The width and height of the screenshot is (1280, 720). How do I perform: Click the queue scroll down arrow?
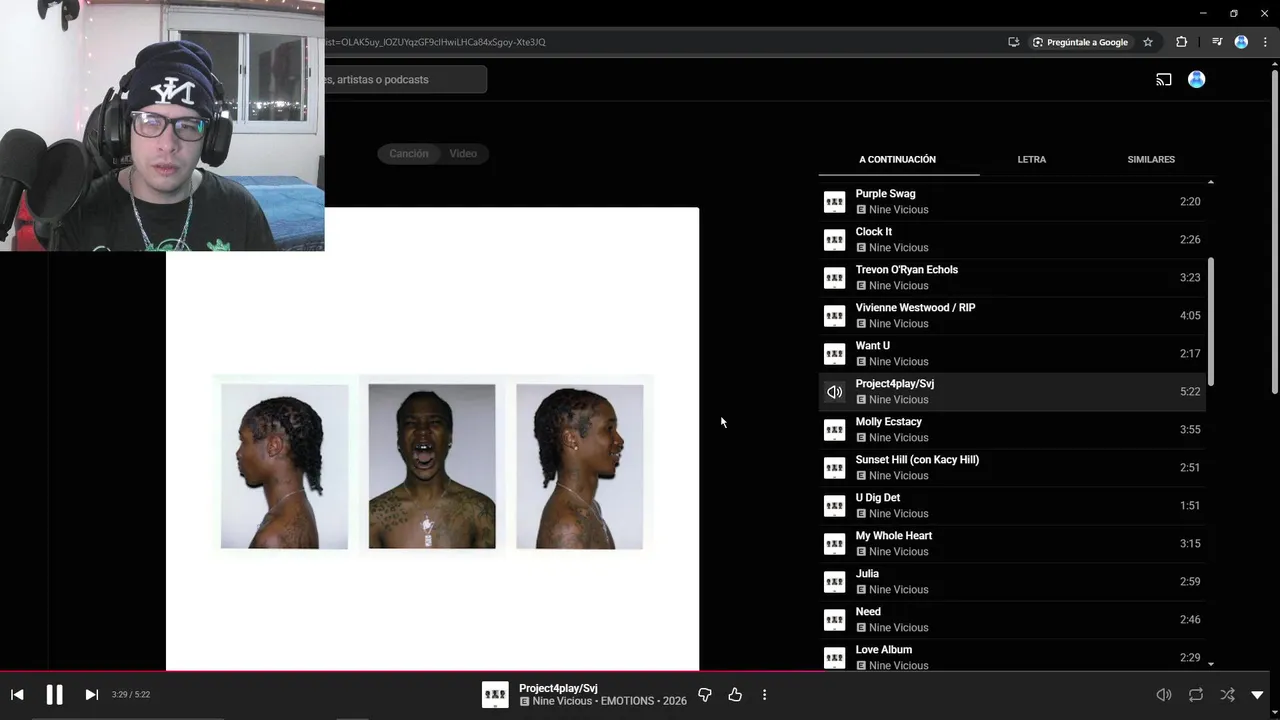[1211, 664]
